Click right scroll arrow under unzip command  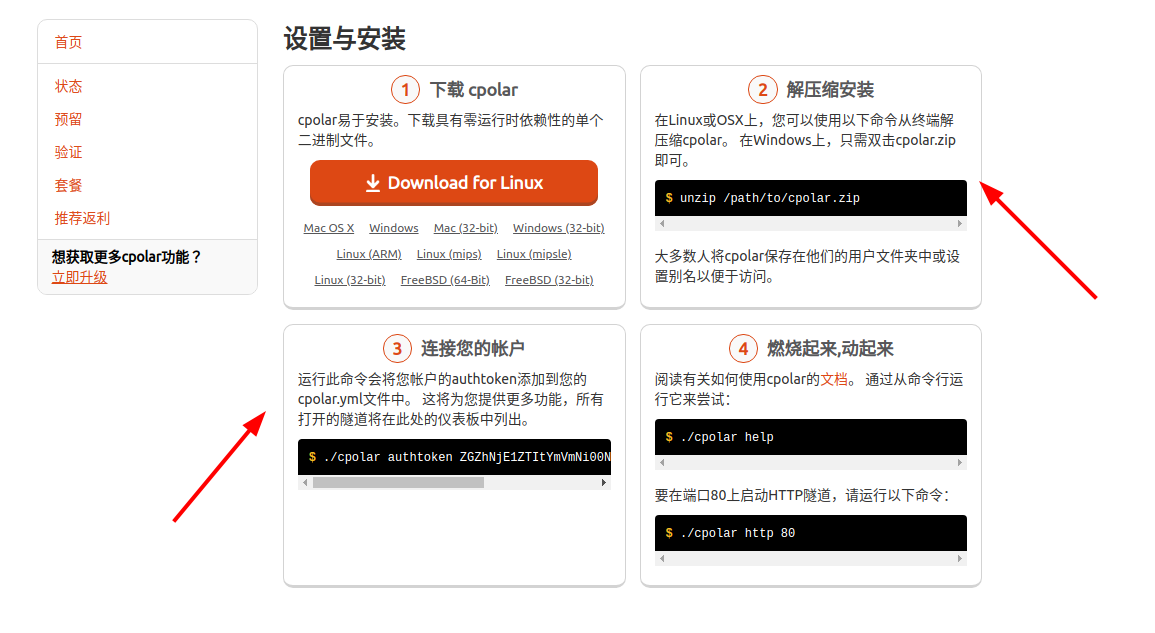(x=960, y=224)
